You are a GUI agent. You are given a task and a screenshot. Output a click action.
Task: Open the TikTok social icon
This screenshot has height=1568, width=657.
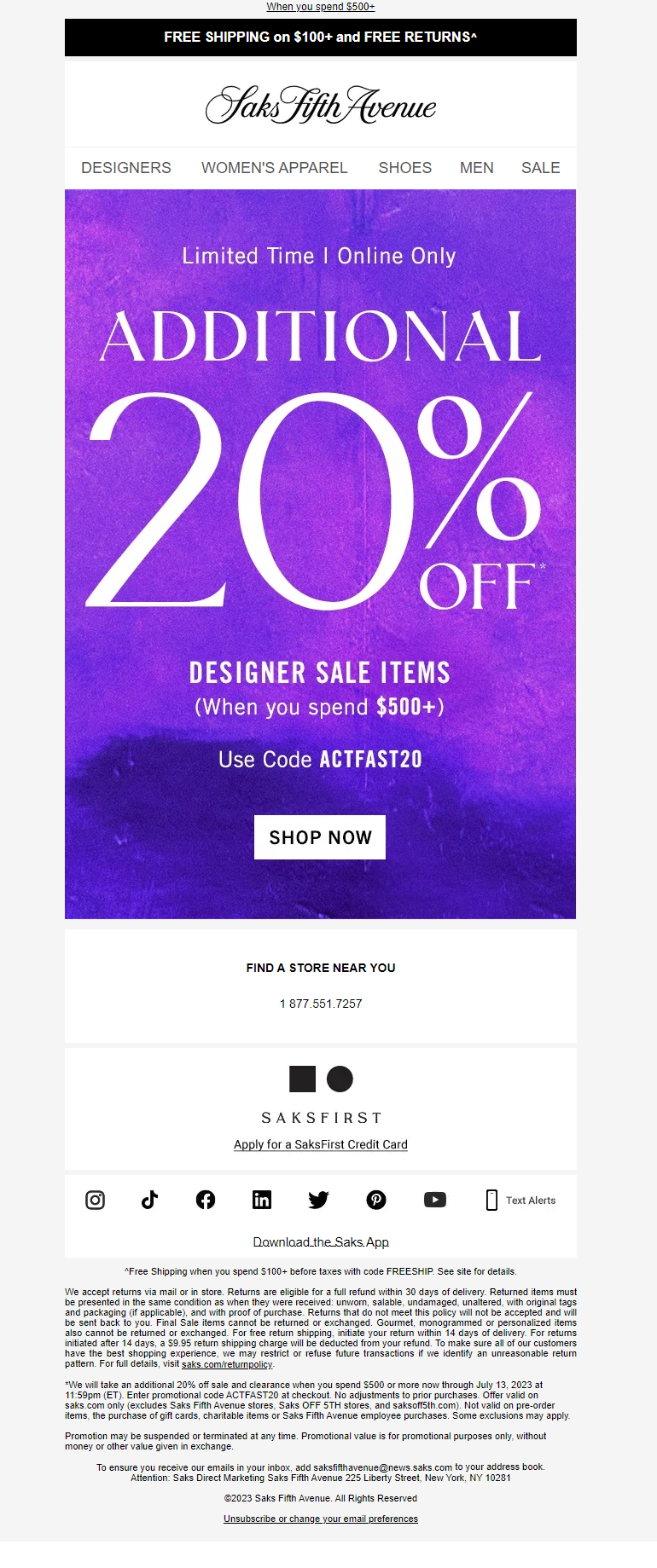coord(150,1200)
